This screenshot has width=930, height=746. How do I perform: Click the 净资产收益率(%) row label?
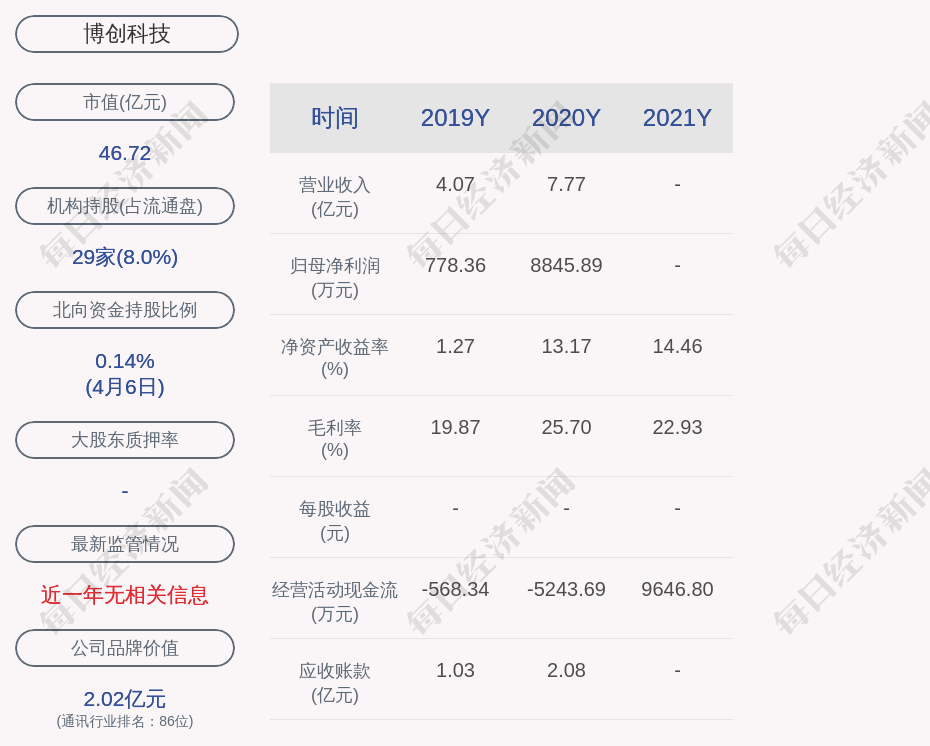pyautogui.click(x=335, y=358)
